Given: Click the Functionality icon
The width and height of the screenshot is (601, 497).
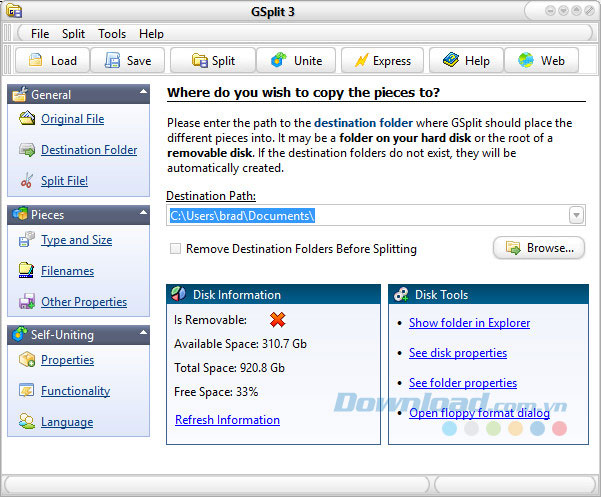Looking at the screenshot, I should tap(27, 390).
